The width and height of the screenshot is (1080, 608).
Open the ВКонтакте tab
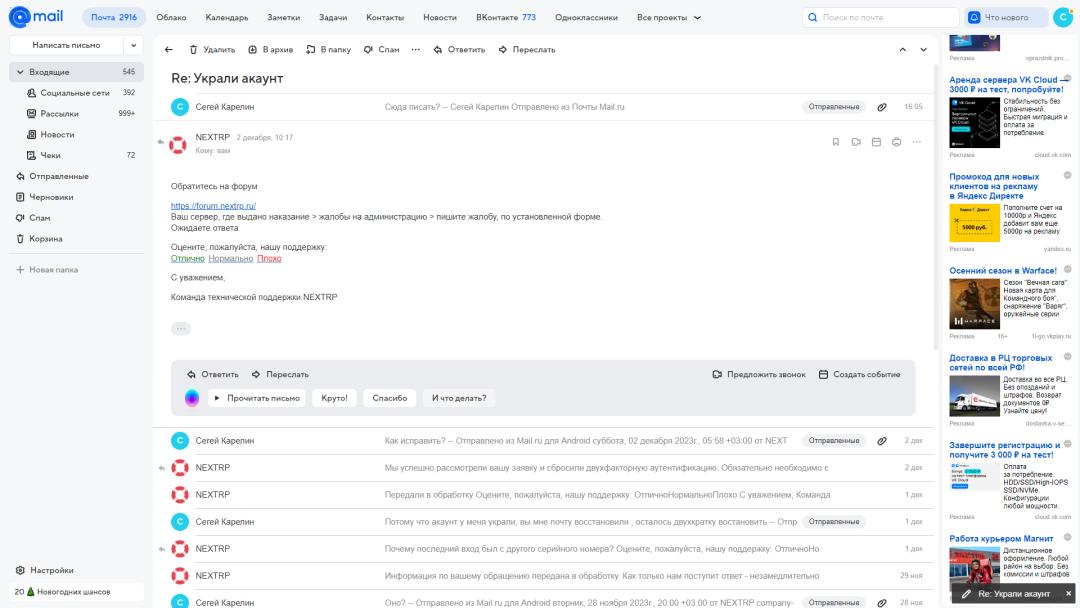point(506,17)
